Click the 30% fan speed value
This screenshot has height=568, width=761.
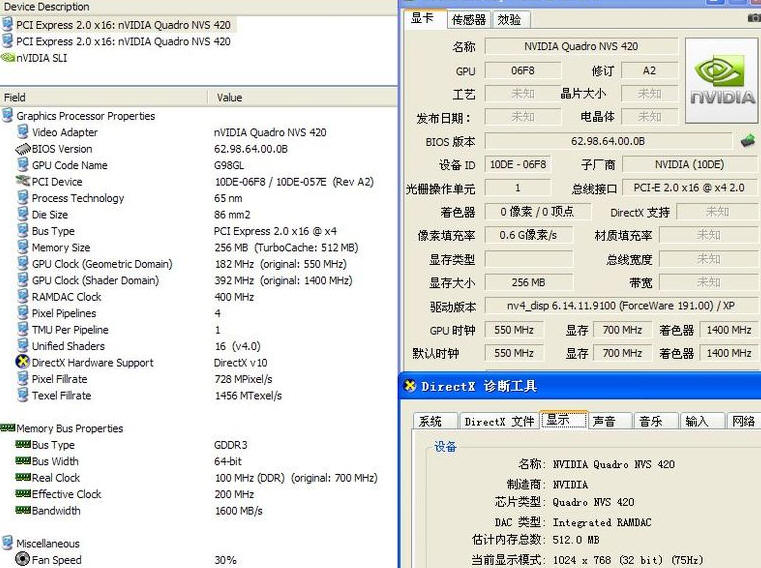click(x=226, y=560)
